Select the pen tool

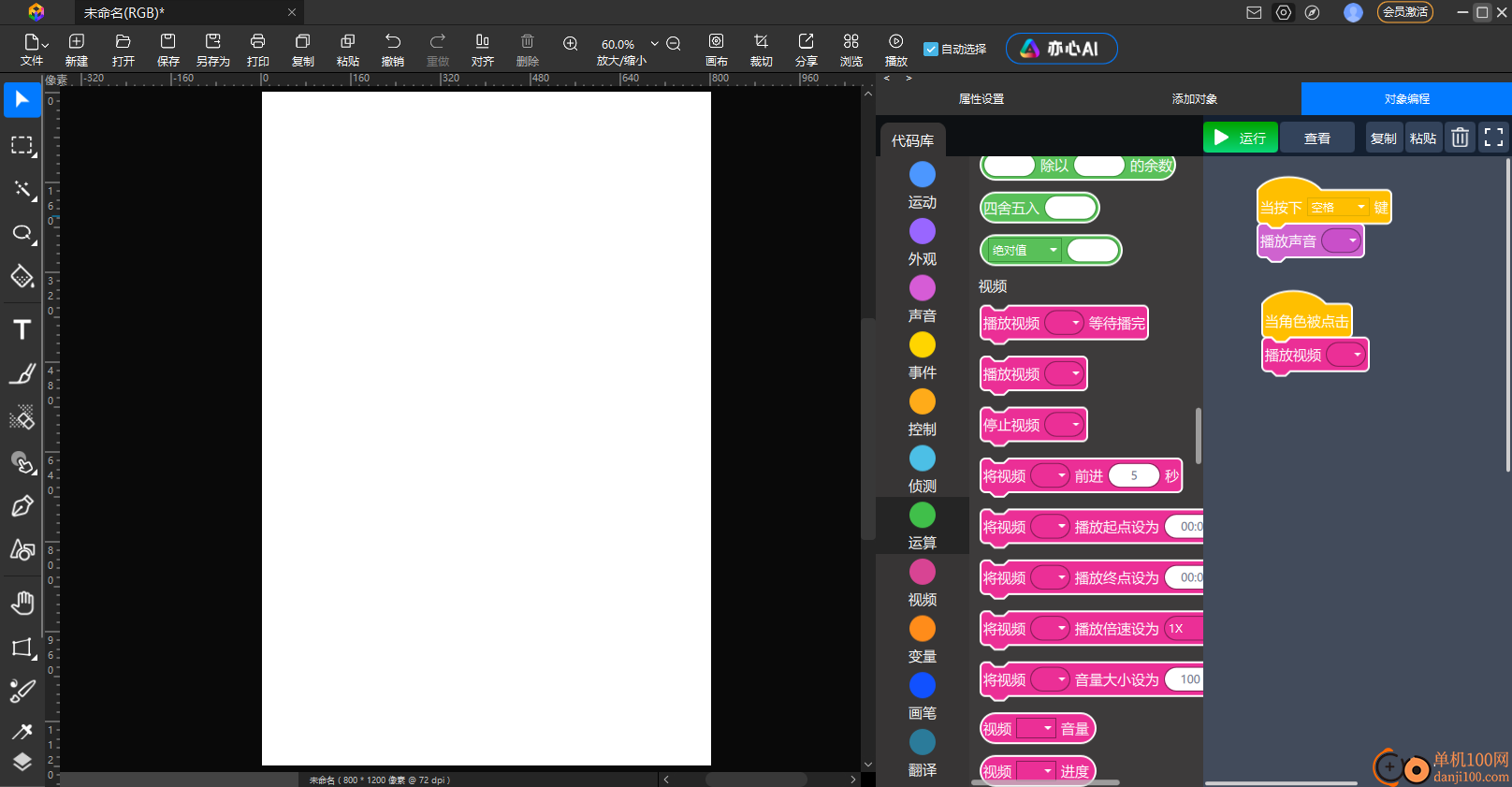point(22,506)
